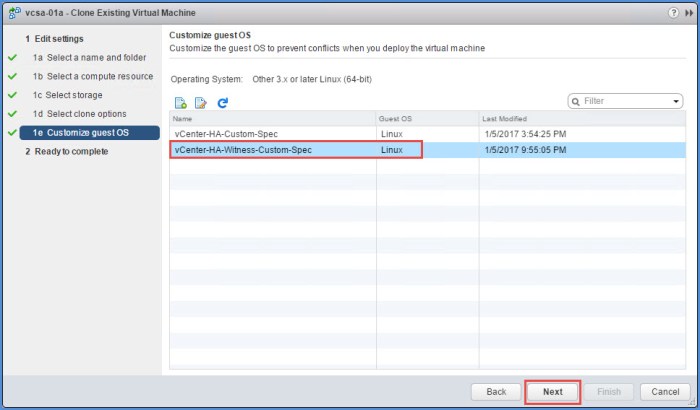
Task: Click the green checkmark beside step 1c
Action: point(12,95)
